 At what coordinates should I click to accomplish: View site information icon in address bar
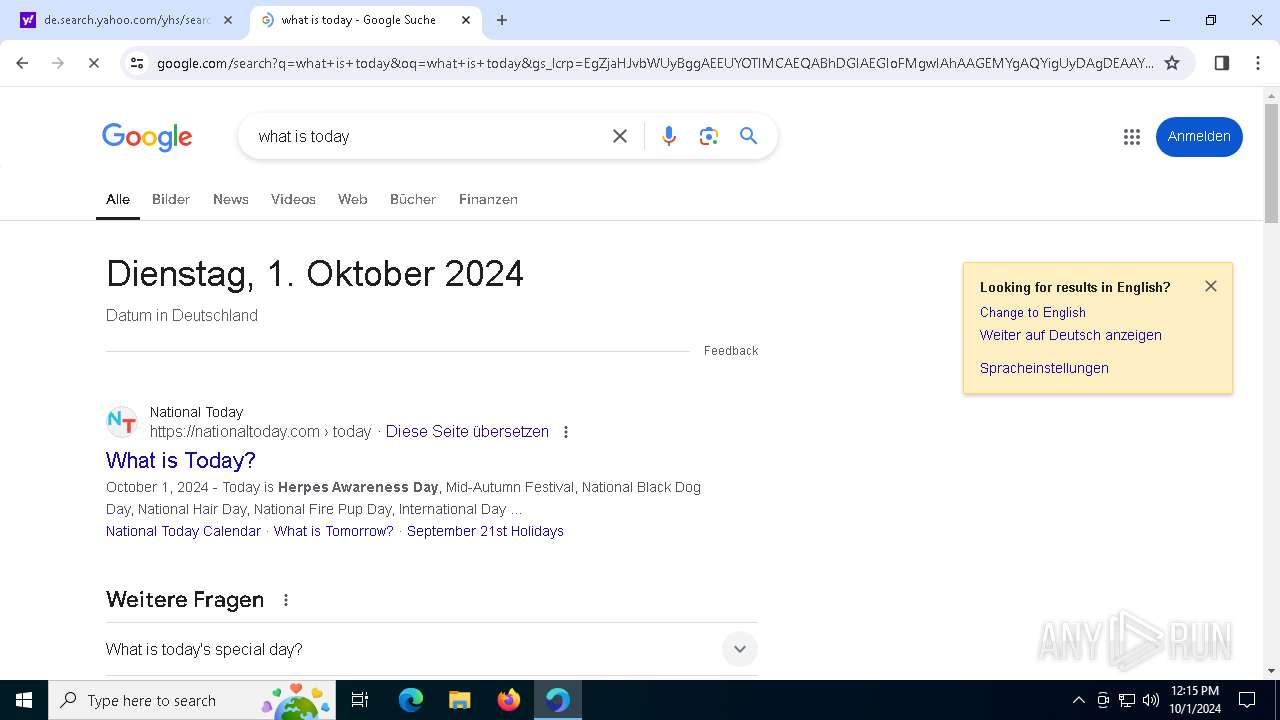click(137, 63)
